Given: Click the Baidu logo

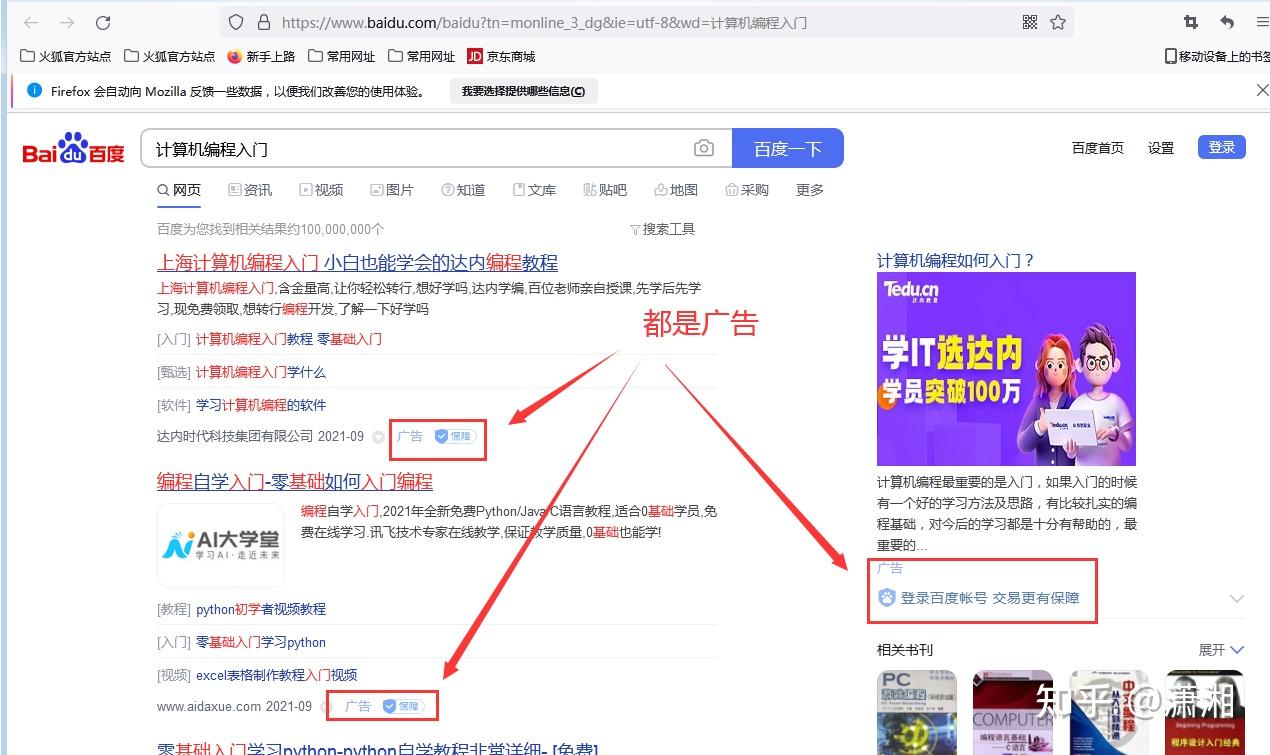Looking at the screenshot, I should [x=74, y=148].
